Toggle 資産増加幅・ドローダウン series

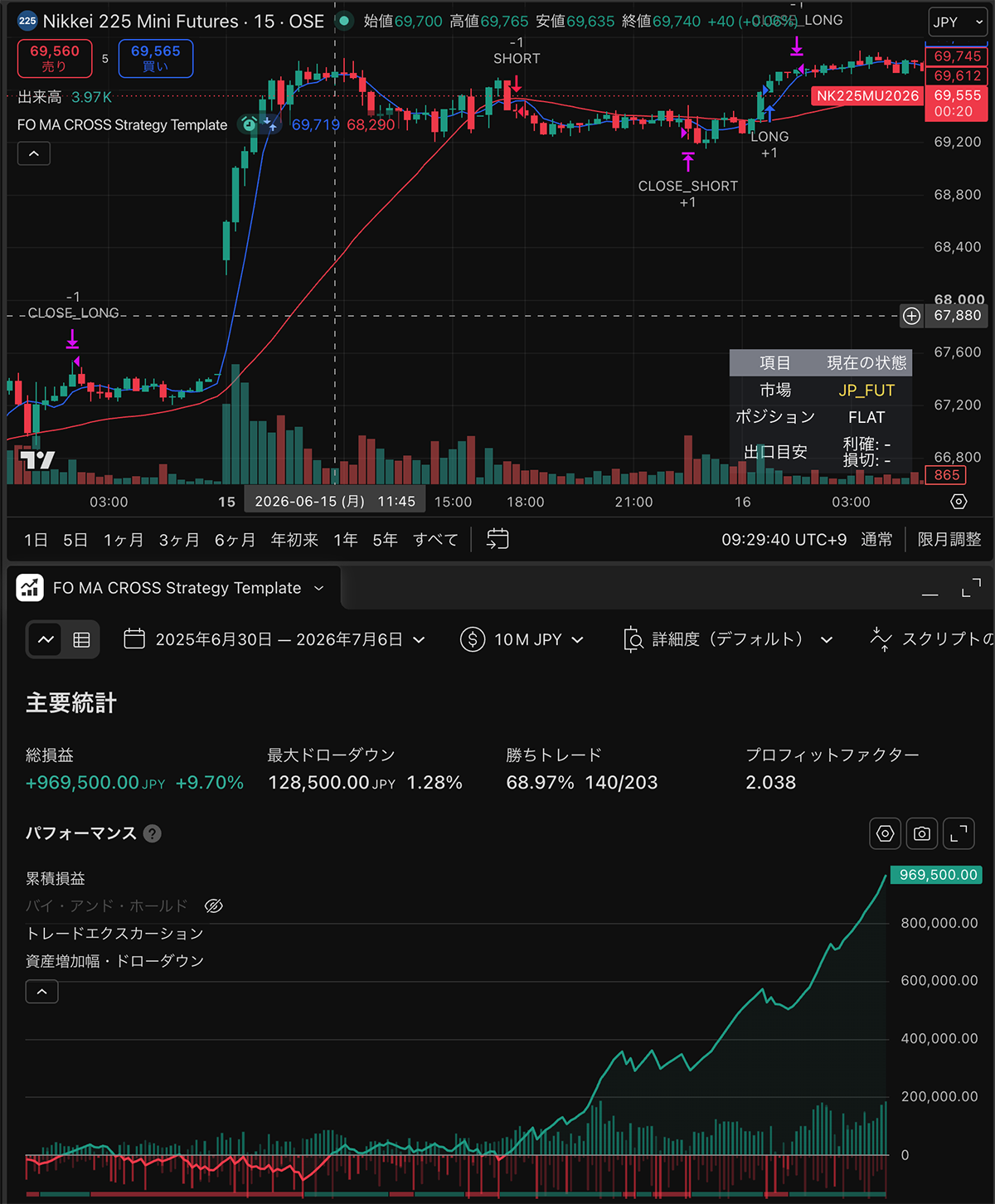click(114, 961)
